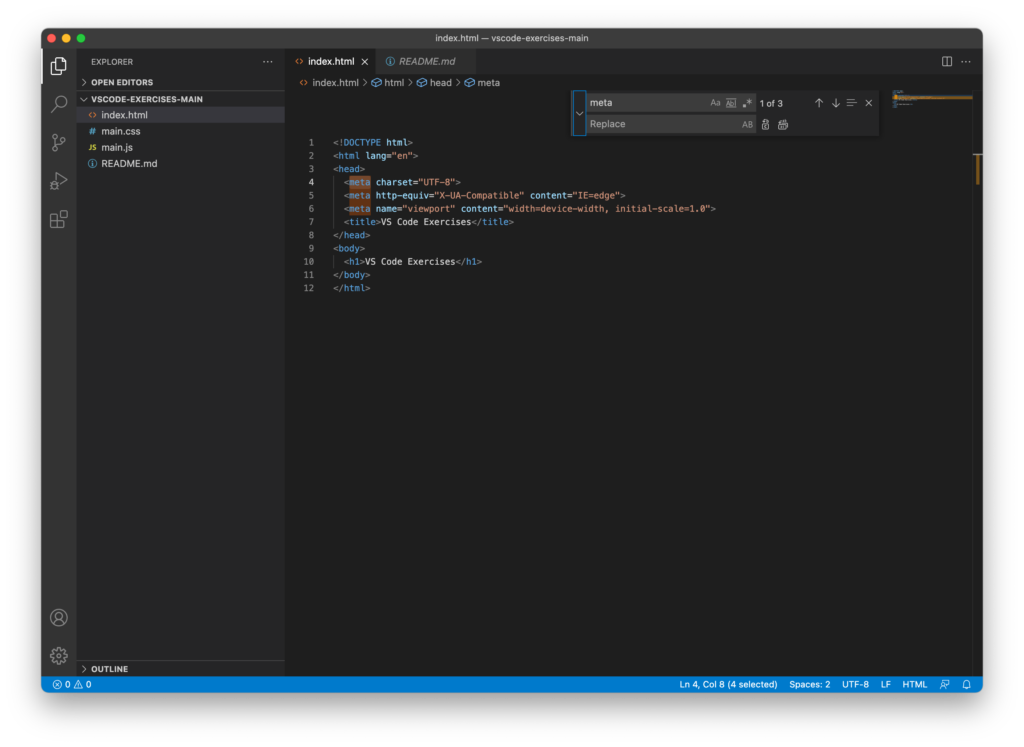The image size is (1024, 747).
Task: Click errors and warnings count
Action: pyautogui.click(x=72, y=684)
